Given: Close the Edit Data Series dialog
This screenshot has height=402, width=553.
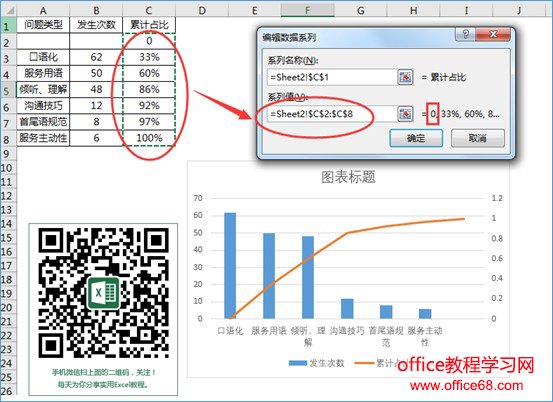Looking at the screenshot, I should (493, 35).
